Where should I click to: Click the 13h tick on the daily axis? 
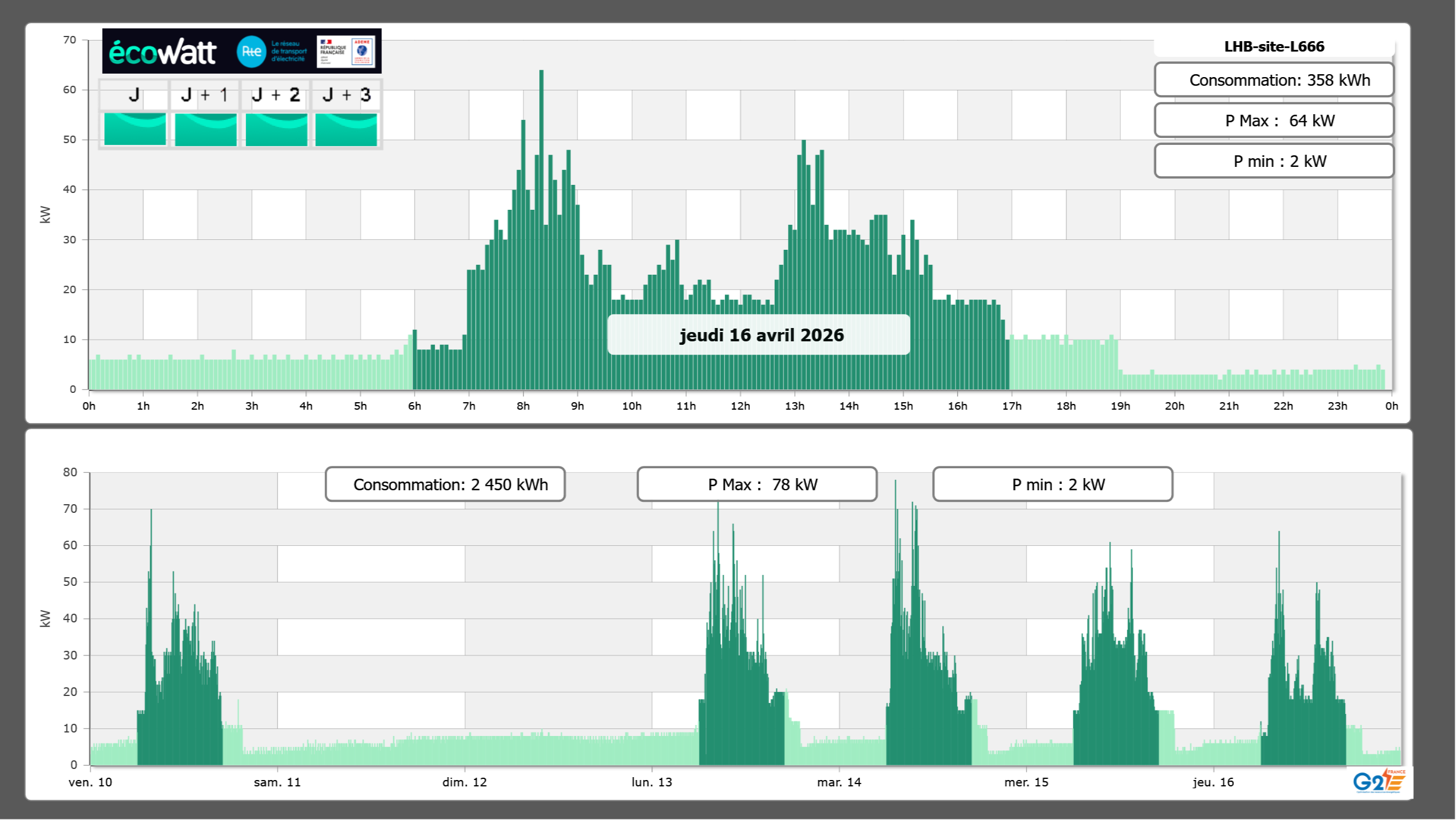794,406
